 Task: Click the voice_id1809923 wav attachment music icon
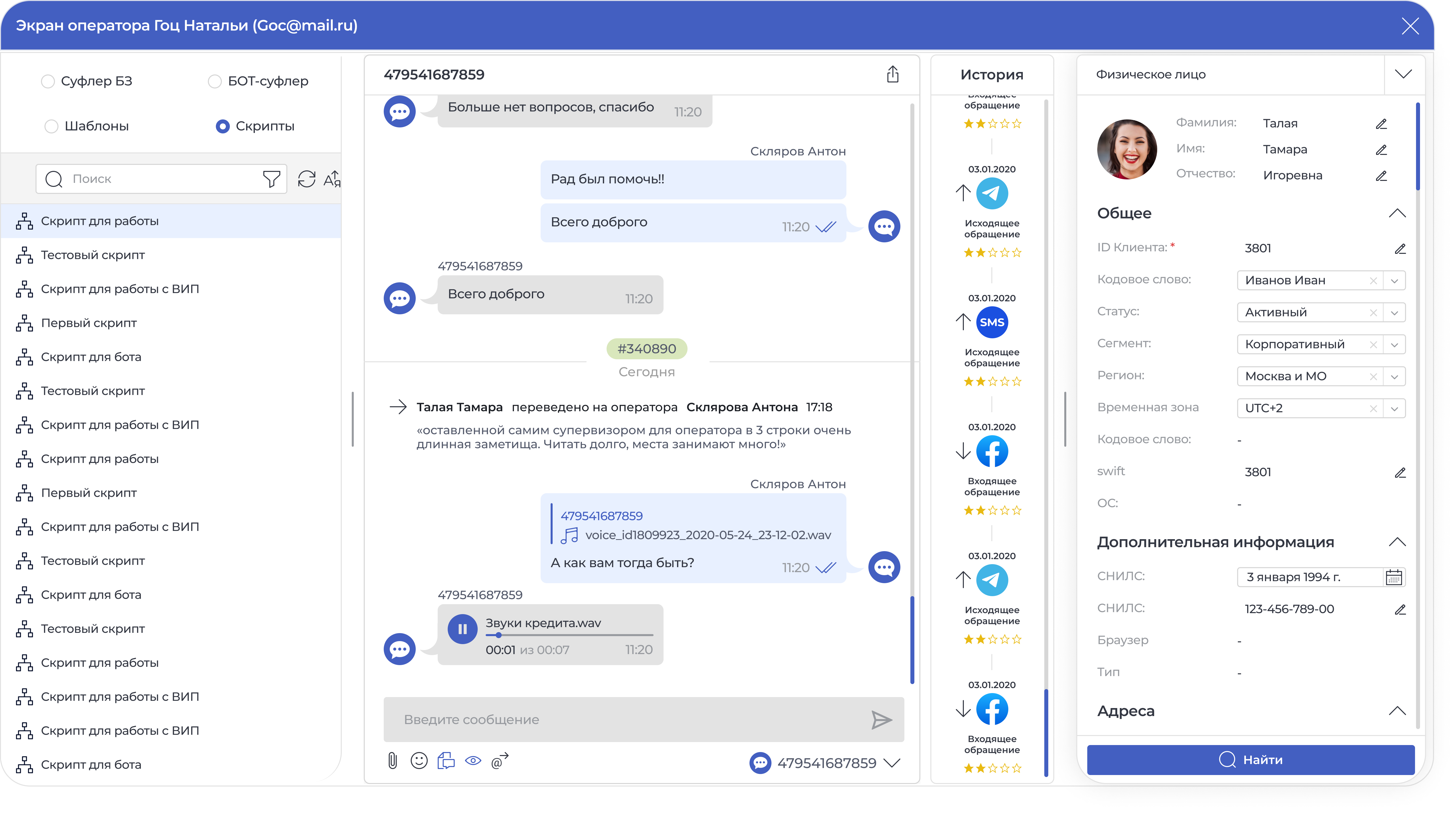(569, 535)
